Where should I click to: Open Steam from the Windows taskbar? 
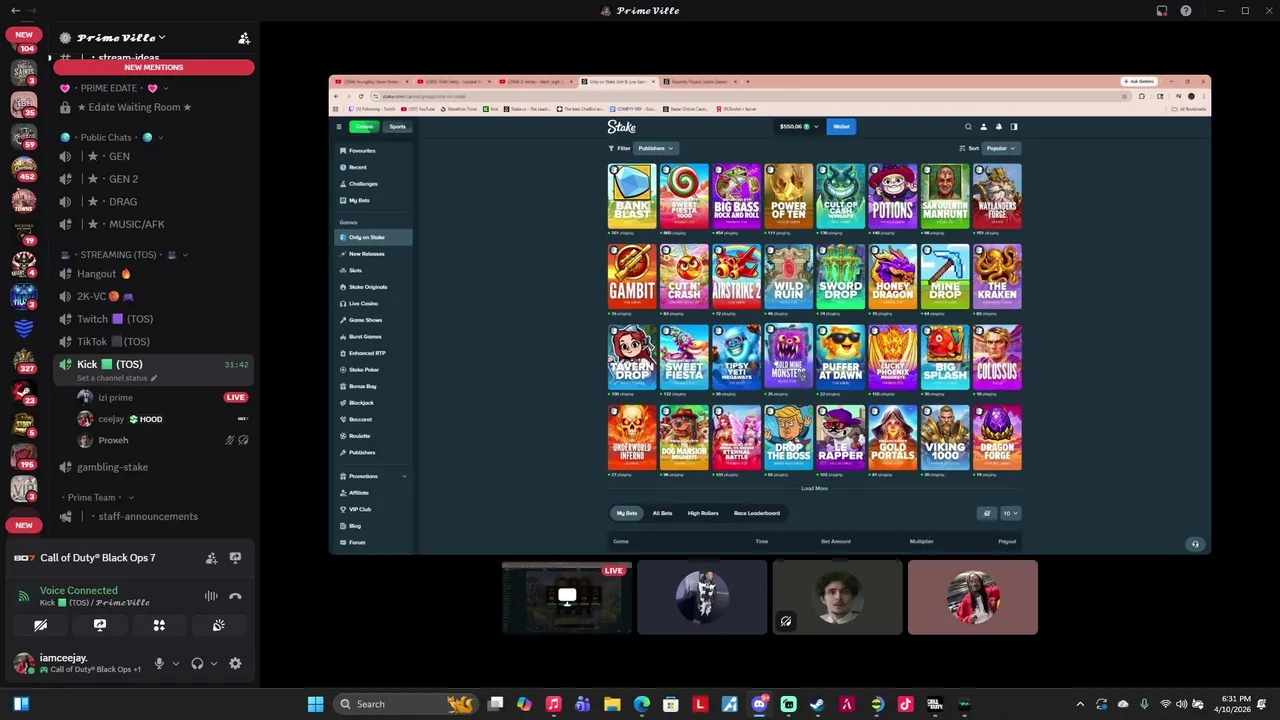817,704
